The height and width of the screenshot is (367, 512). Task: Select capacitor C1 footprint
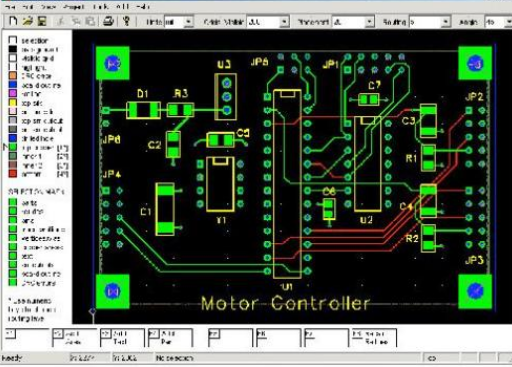165,209
